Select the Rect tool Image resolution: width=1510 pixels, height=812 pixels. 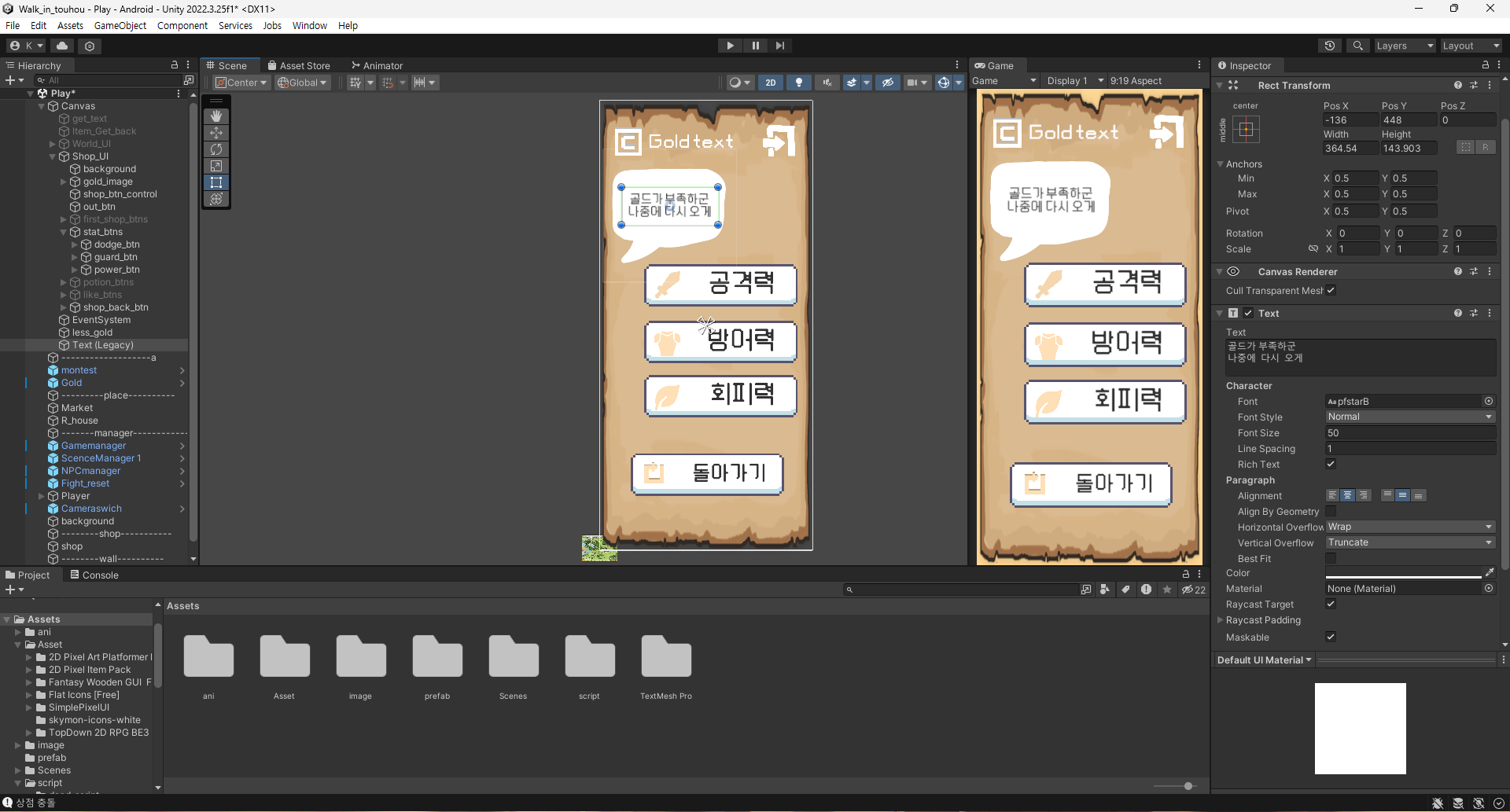tap(216, 182)
